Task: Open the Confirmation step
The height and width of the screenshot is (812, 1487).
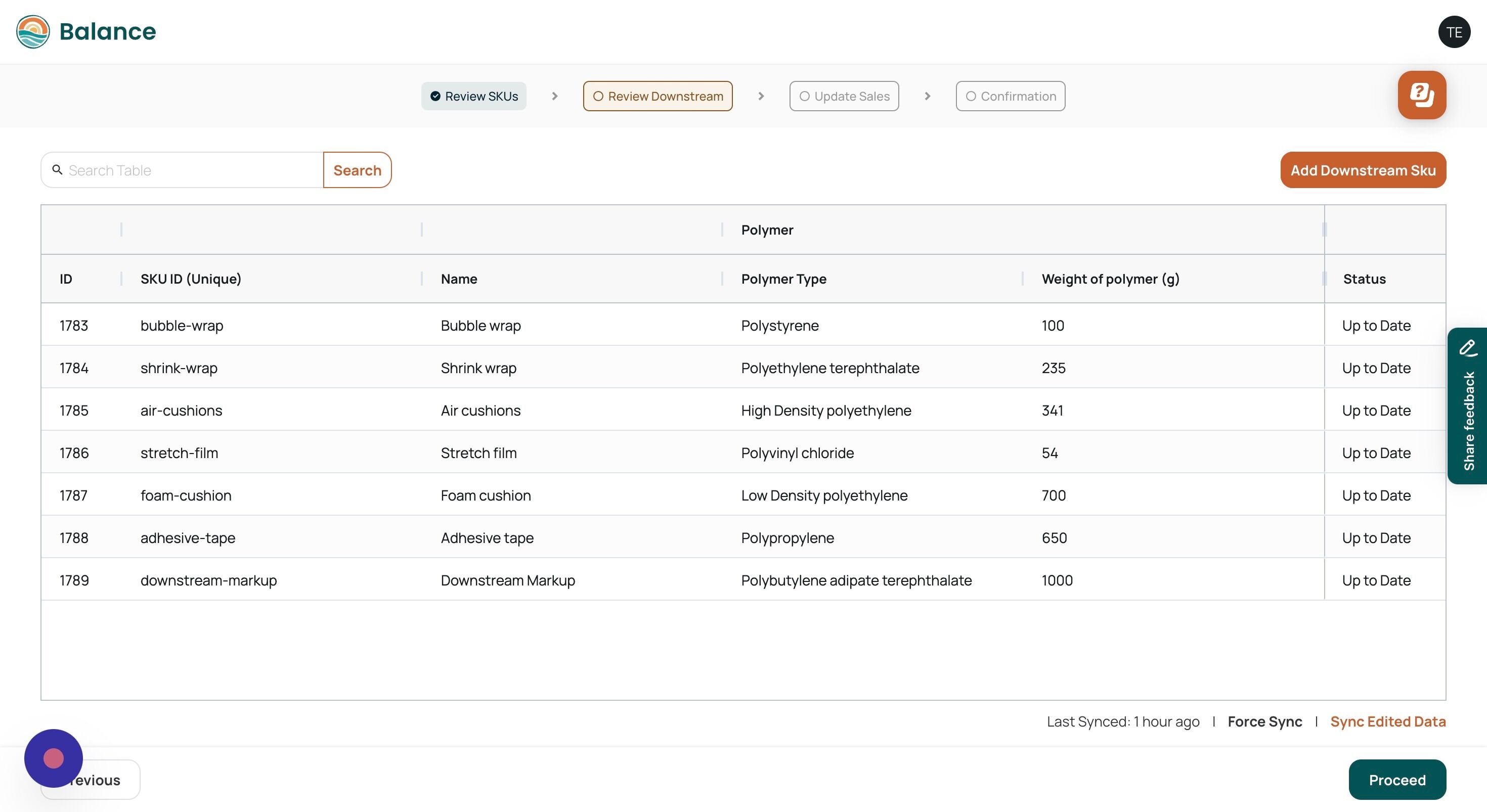Action: [x=1010, y=97]
